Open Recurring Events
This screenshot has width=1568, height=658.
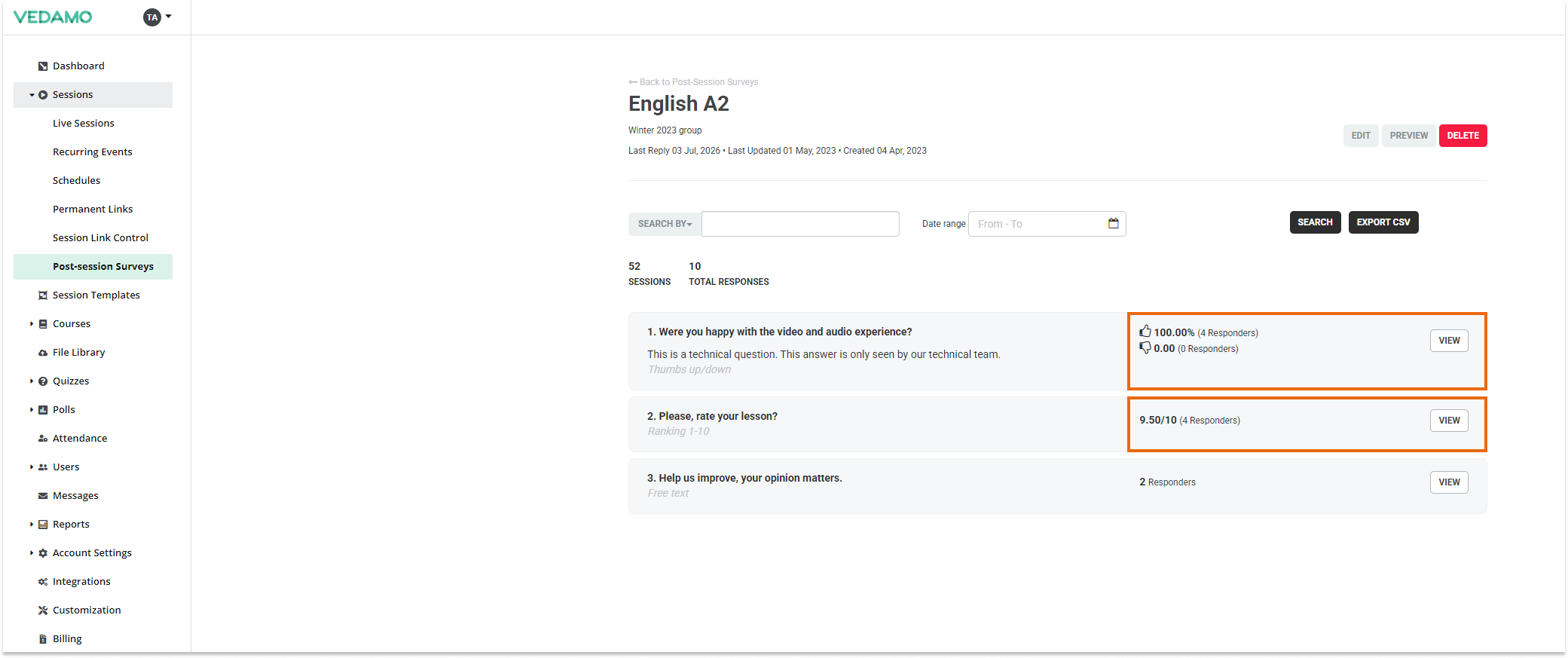tap(93, 152)
